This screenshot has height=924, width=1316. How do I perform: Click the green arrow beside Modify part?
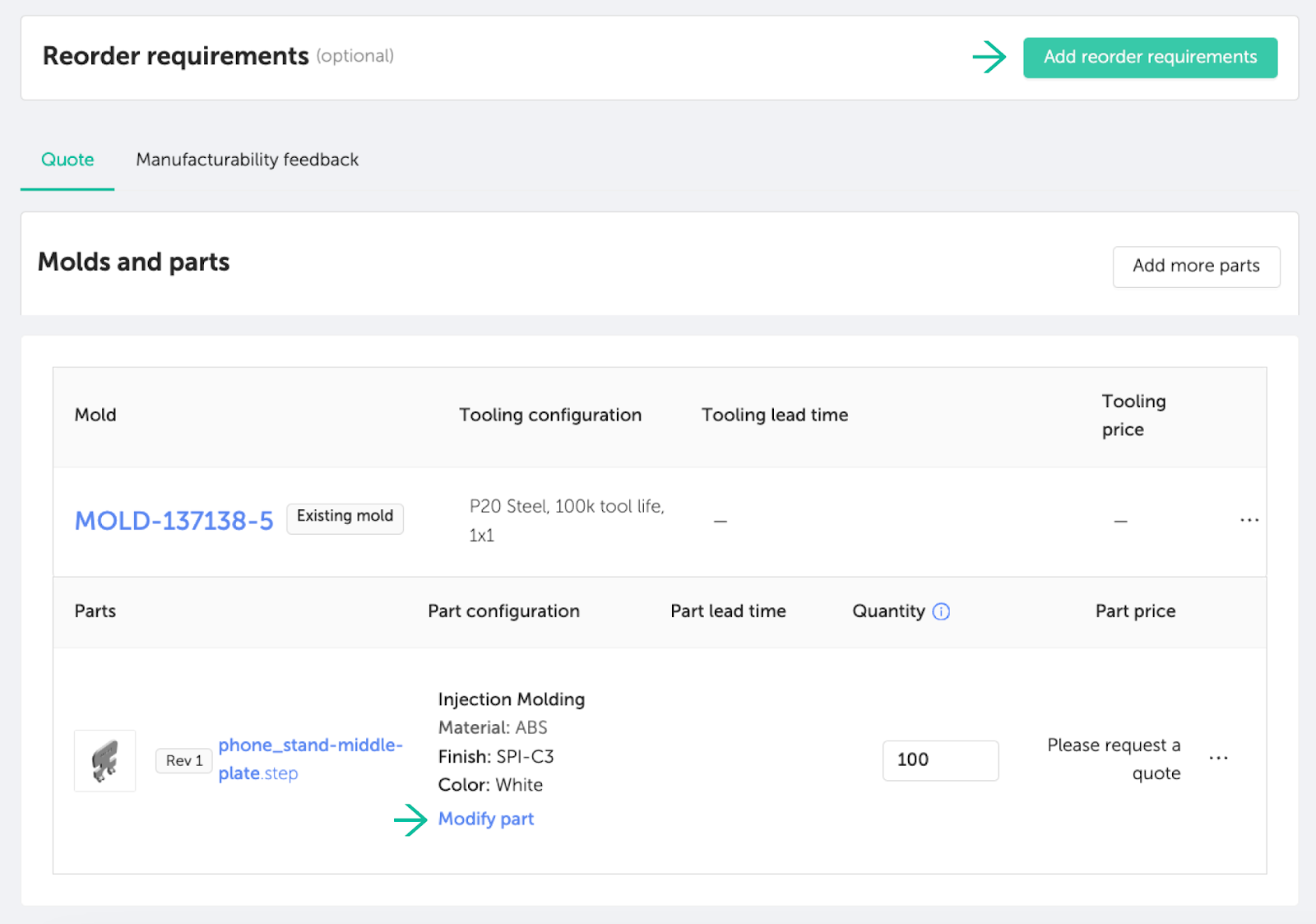click(410, 820)
